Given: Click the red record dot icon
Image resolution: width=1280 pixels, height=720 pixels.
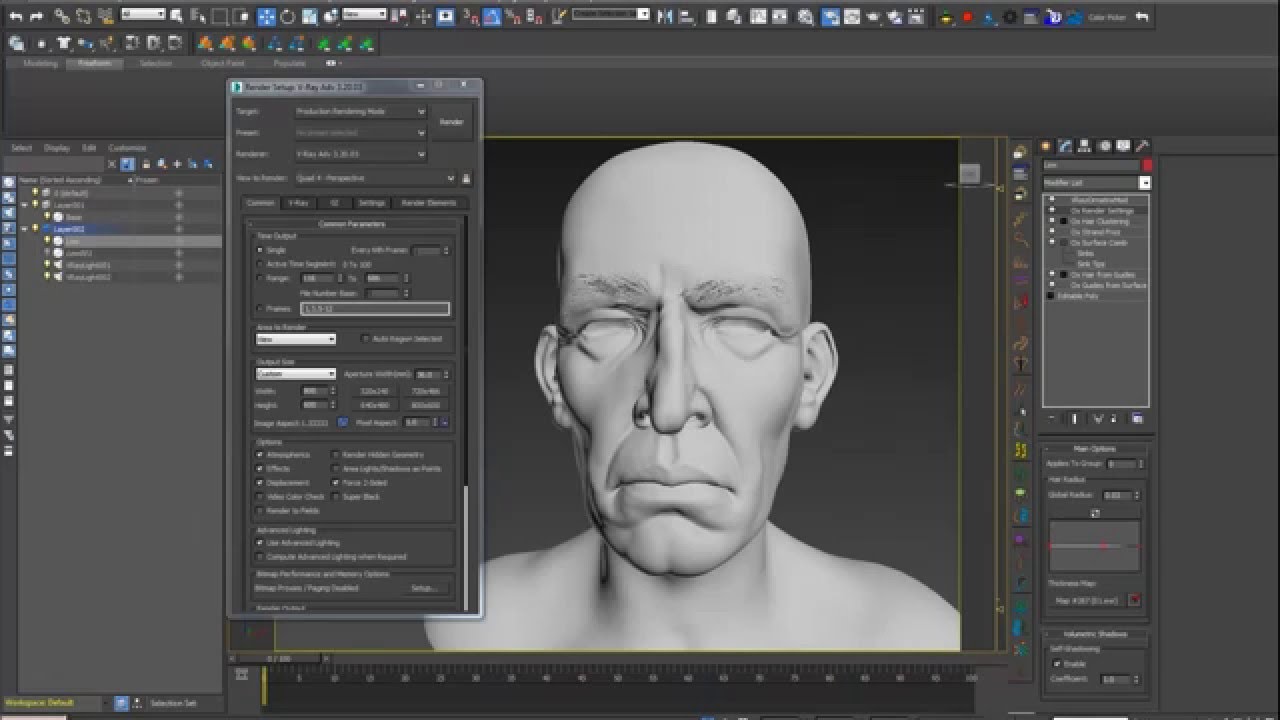Looking at the screenshot, I should (967, 17).
